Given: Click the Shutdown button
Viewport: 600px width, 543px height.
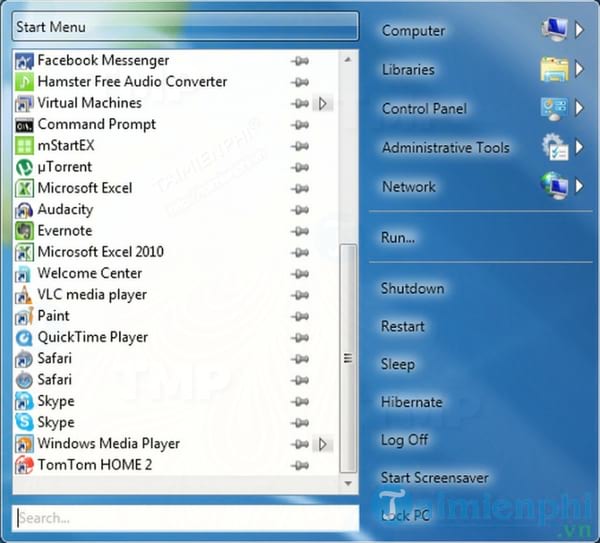Looking at the screenshot, I should [412, 288].
